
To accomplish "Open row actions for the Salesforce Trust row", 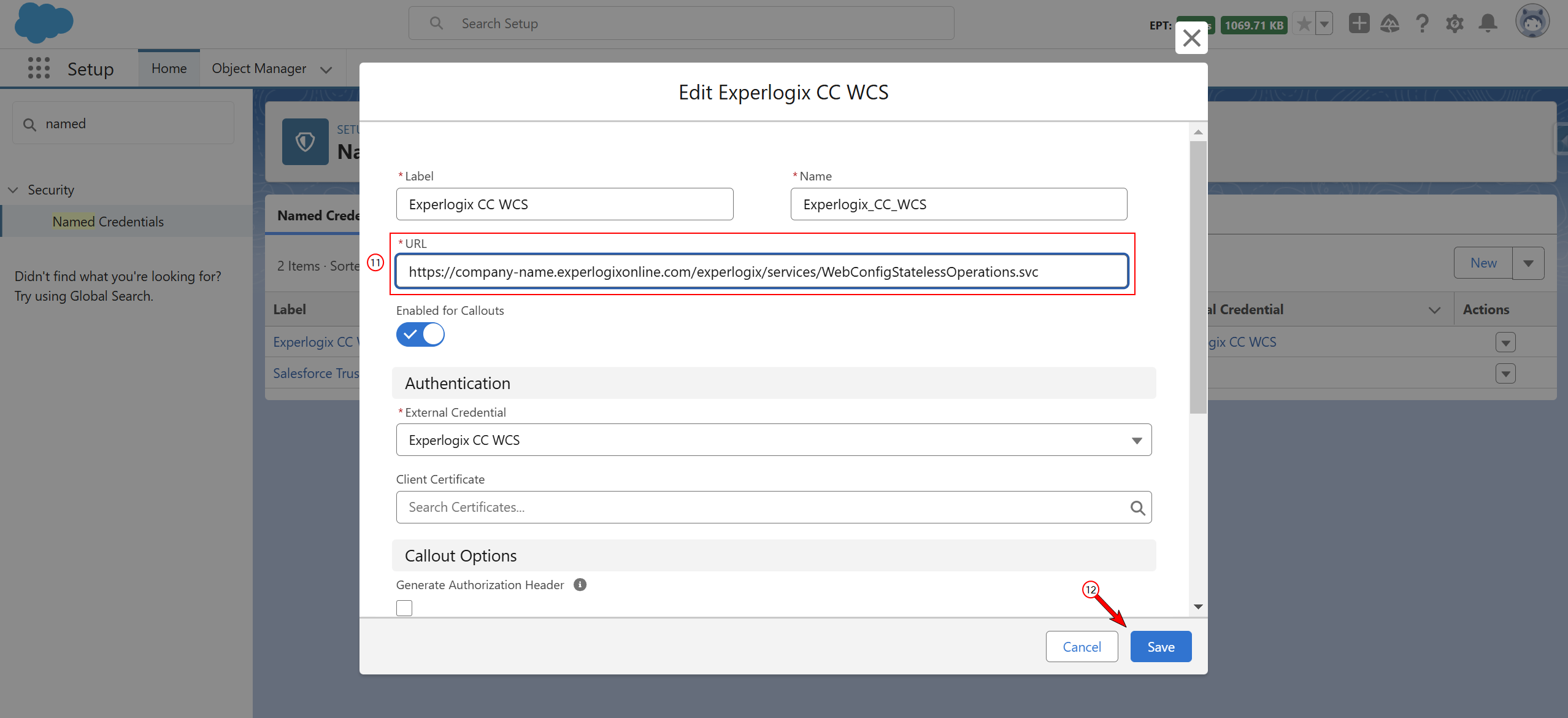I will click(x=1505, y=374).
